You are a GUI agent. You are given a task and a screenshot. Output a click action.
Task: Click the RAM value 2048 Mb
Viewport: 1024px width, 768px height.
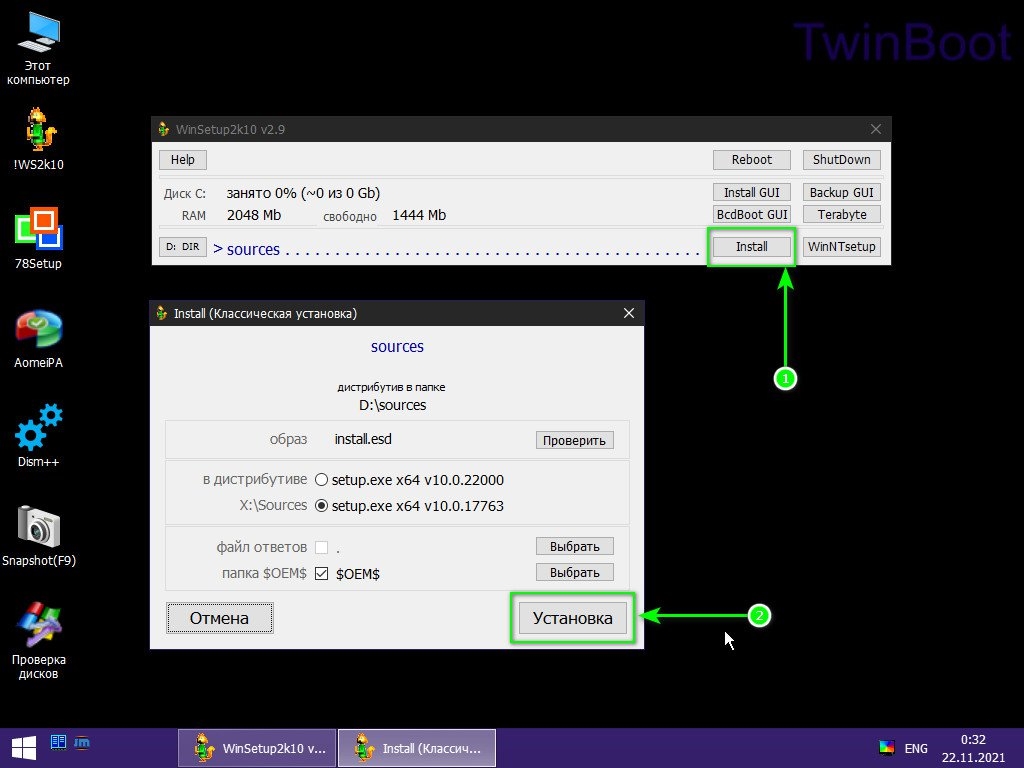coord(254,215)
